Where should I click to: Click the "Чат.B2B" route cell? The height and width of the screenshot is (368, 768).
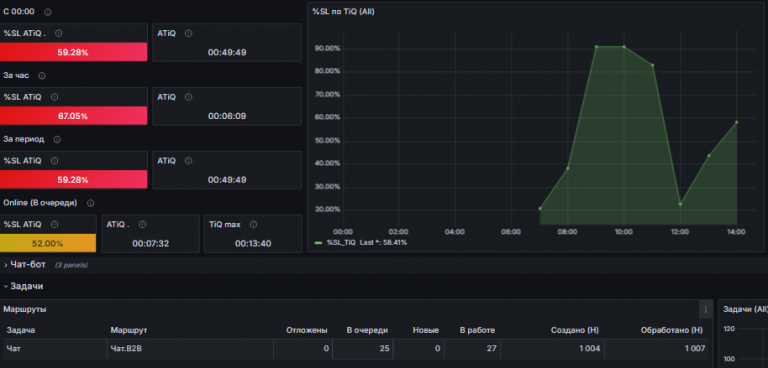[190, 348]
